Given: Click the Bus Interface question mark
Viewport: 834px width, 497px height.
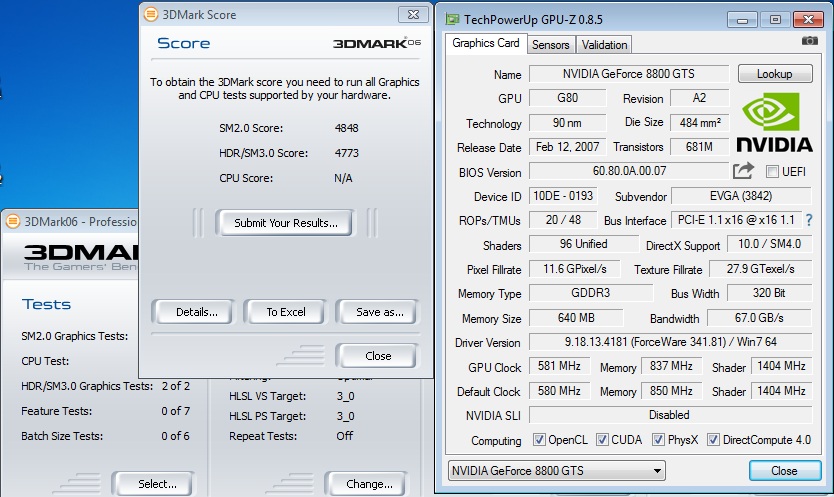Looking at the screenshot, I should tap(809, 220).
